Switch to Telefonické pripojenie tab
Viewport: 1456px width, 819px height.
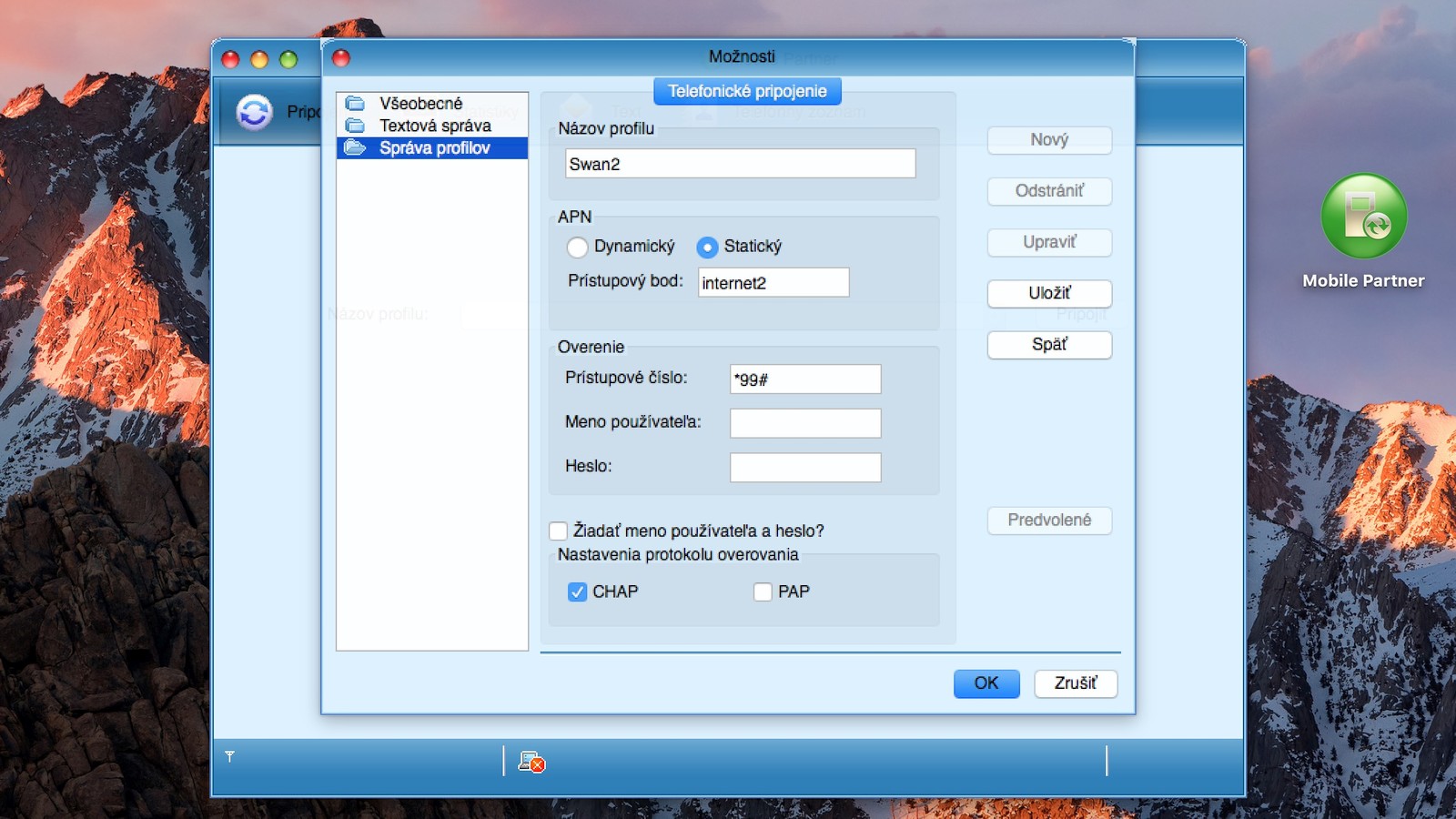747,91
